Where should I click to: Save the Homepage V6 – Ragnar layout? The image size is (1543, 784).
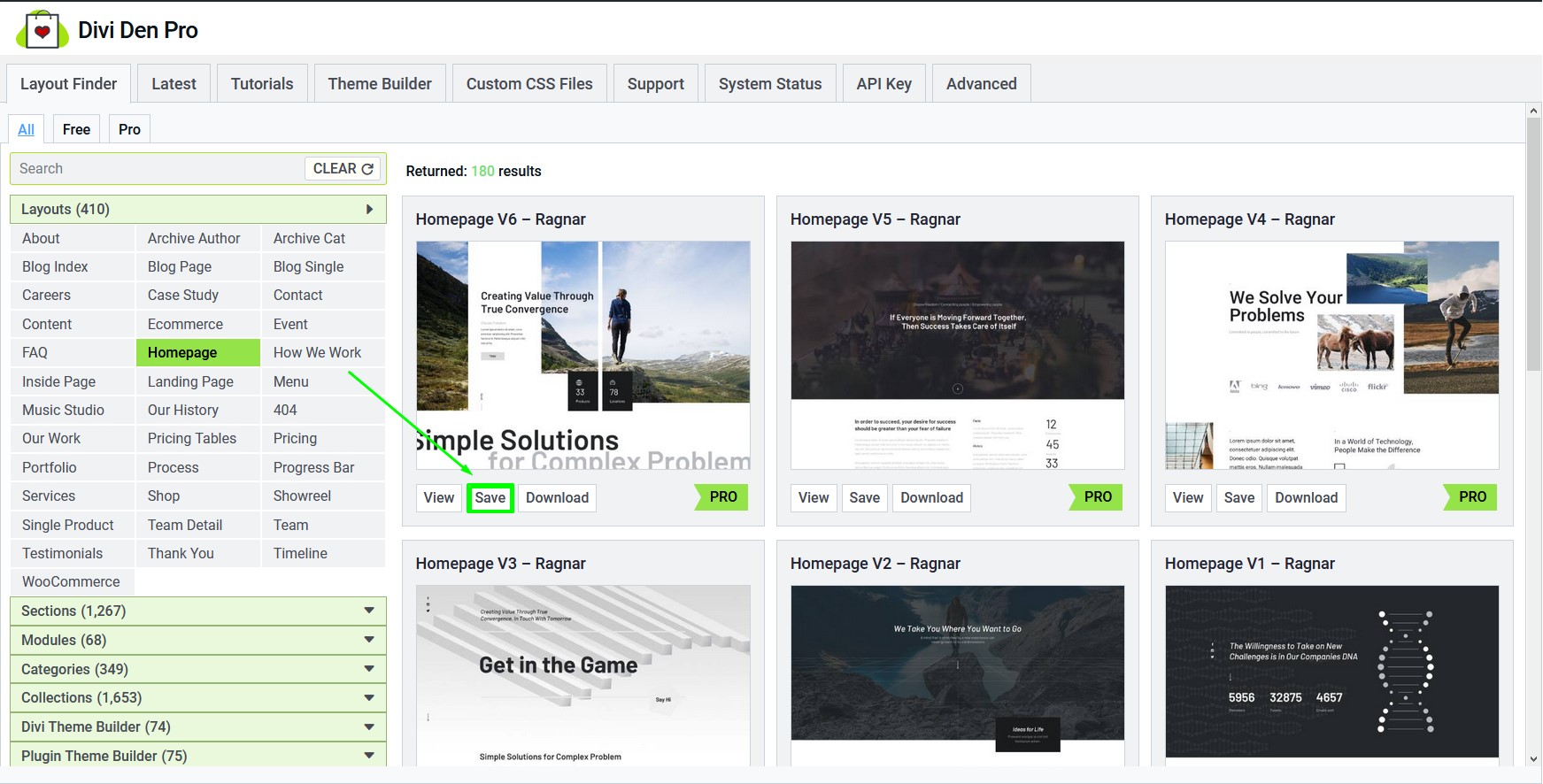[490, 497]
